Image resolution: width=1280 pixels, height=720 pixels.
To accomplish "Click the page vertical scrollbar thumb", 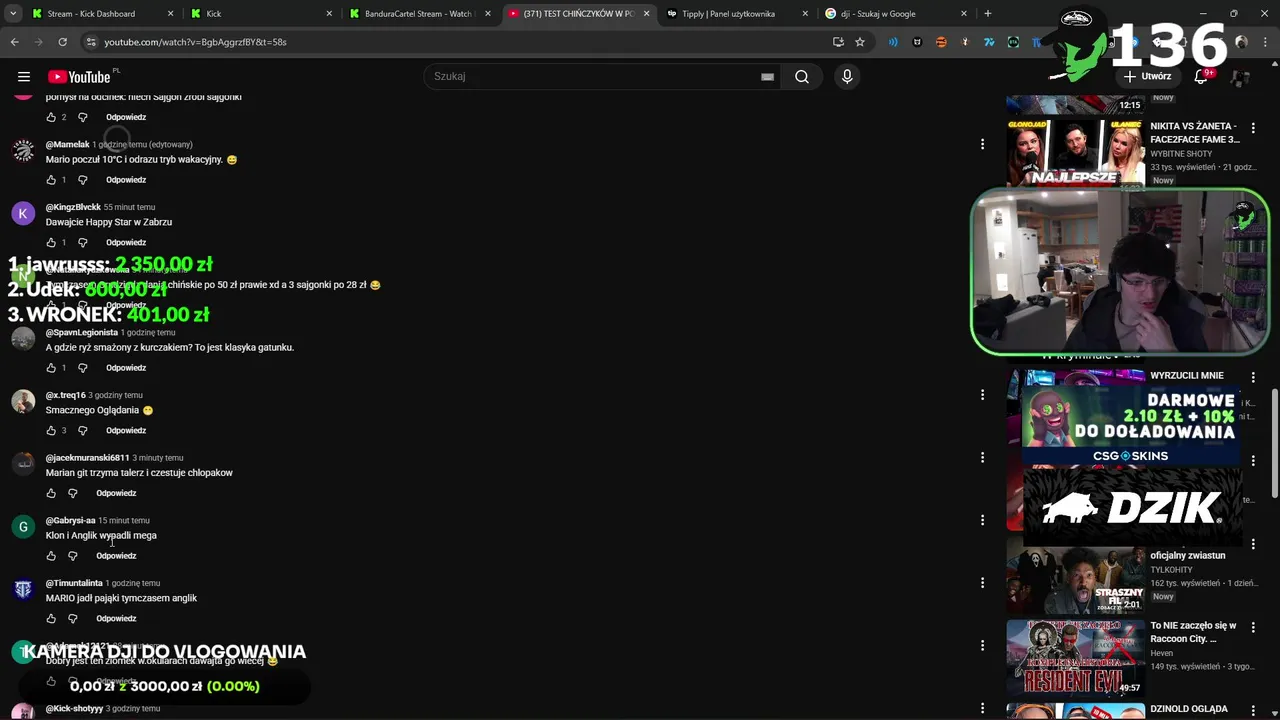I will click(1274, 445).
